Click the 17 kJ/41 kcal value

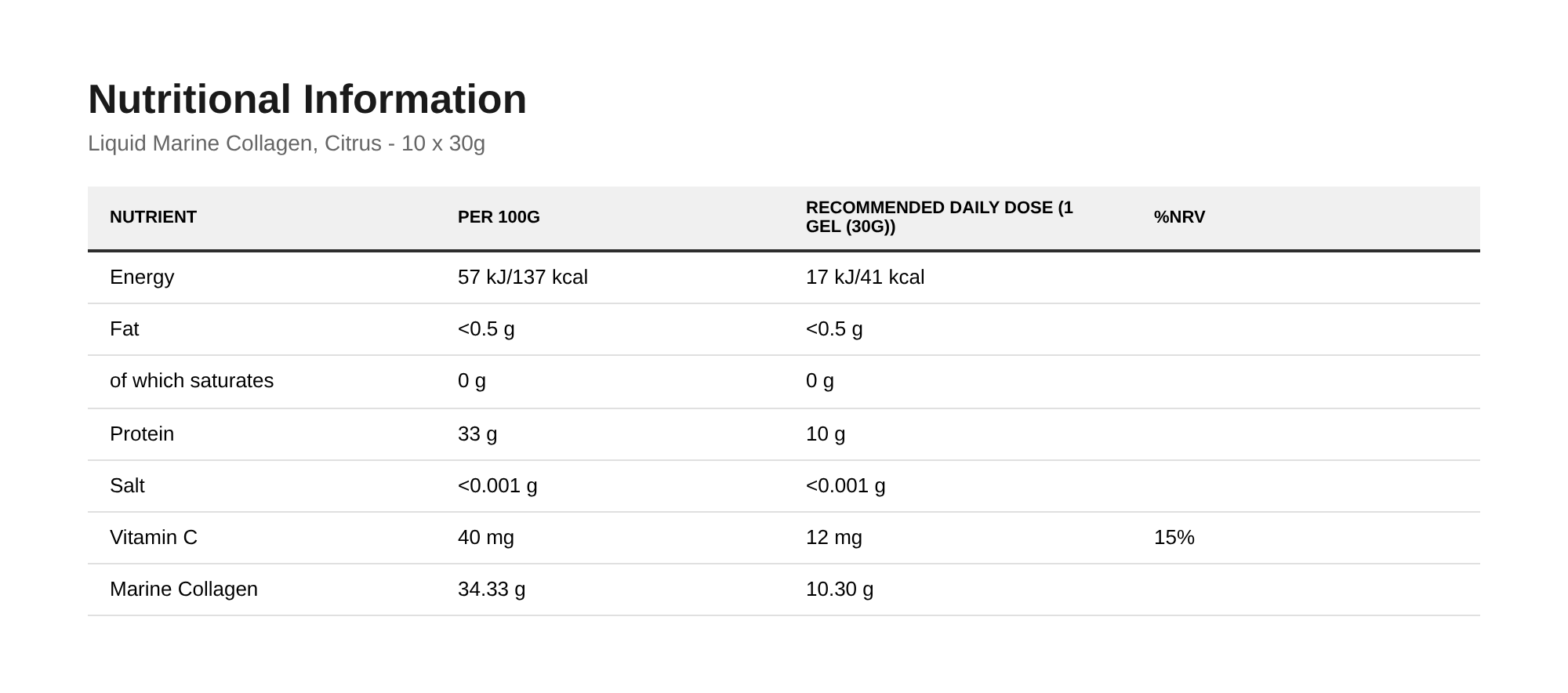click(866, 278)
